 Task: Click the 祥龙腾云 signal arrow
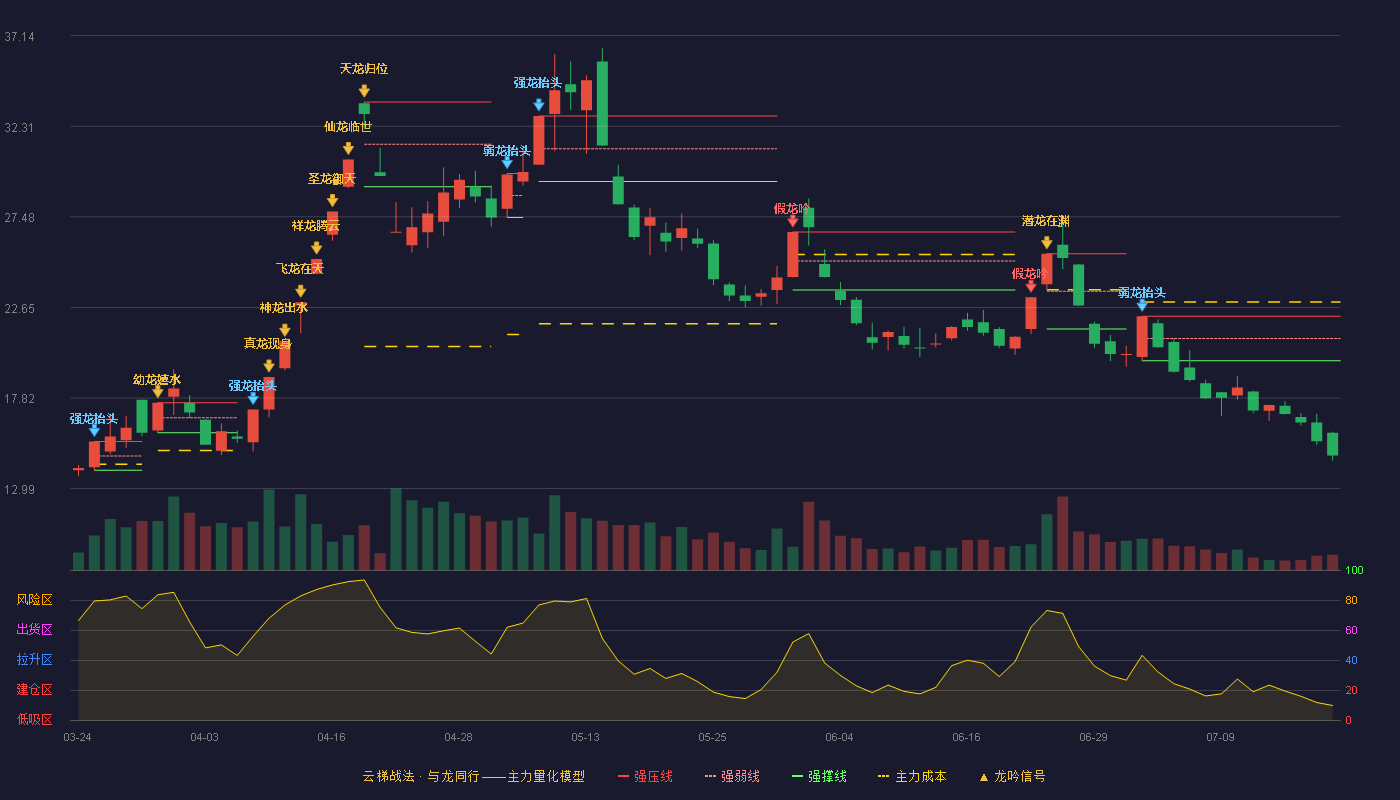pos(316,247)
